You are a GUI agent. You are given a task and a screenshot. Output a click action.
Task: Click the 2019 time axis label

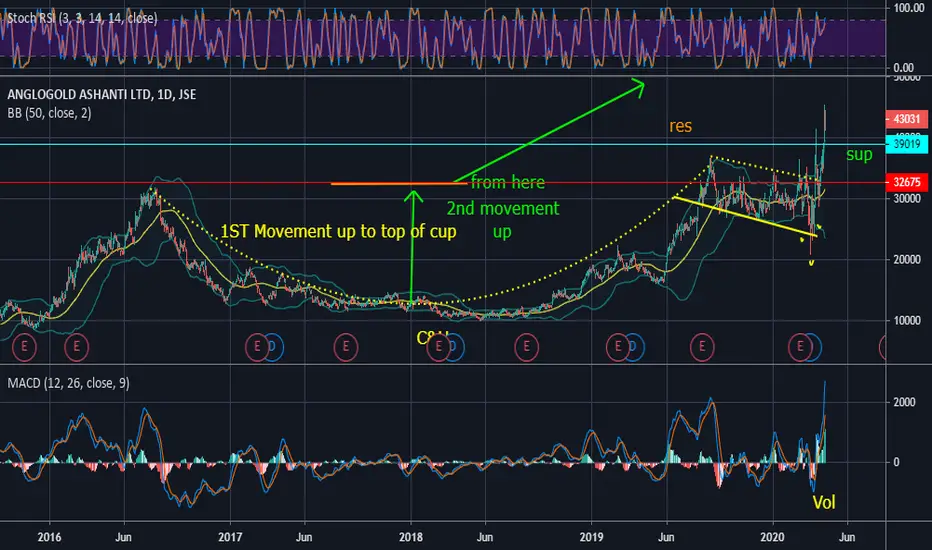coord(591,537)
